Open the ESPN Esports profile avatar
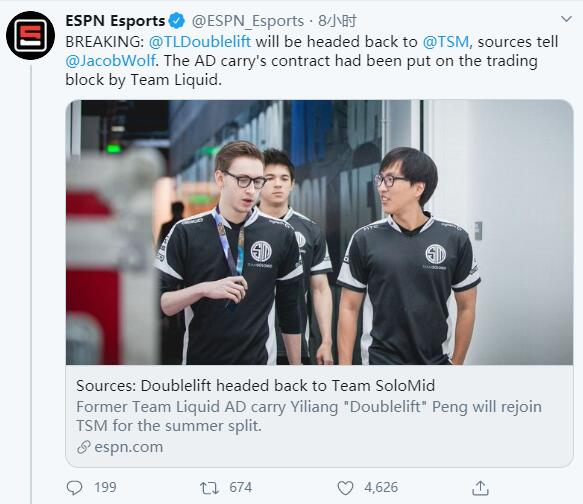Screen dimensions: 583x504 [30, 35]
